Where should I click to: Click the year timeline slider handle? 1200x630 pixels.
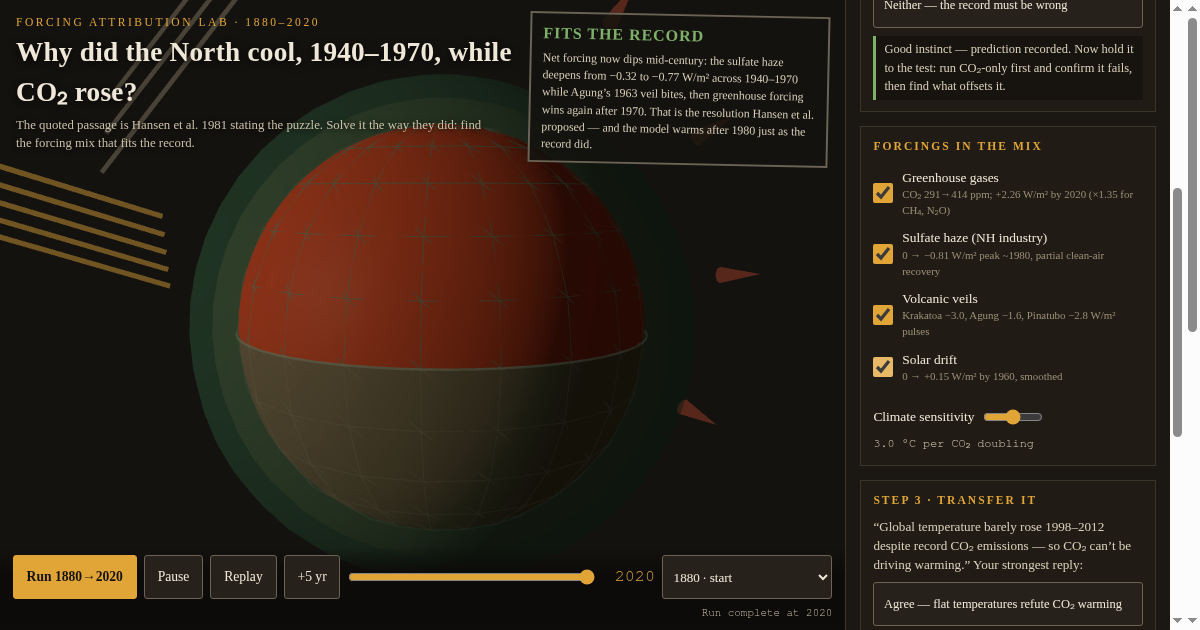tap(587, 577)
